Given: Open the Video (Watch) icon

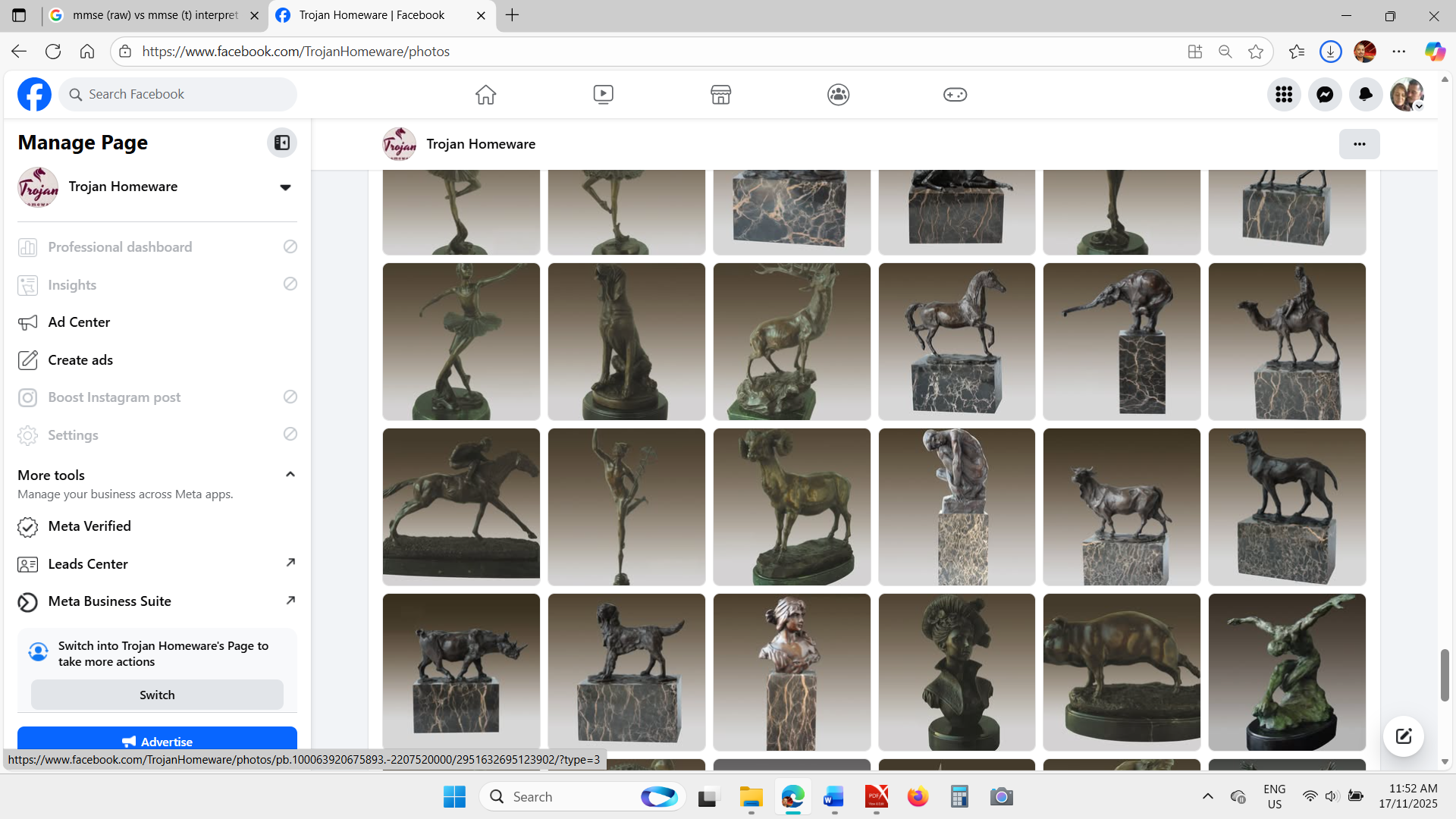Looking at the screenshot, I should click(x=603, y=94).
